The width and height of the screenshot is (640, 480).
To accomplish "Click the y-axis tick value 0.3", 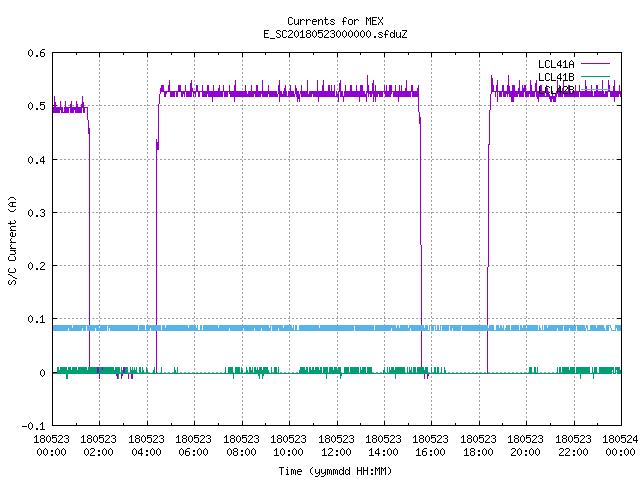I will click(36, 213).
